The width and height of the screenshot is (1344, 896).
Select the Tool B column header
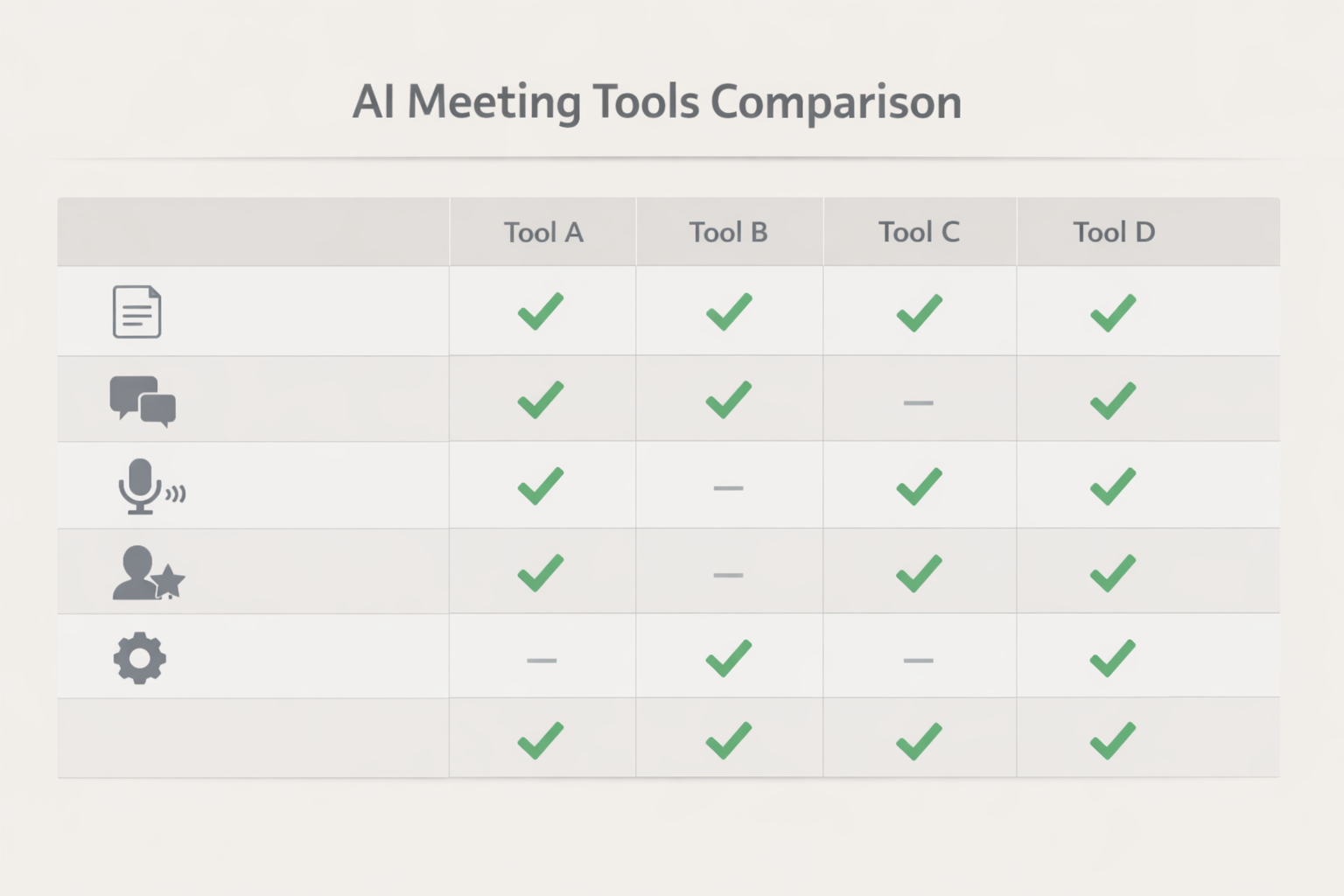[728, 232]
